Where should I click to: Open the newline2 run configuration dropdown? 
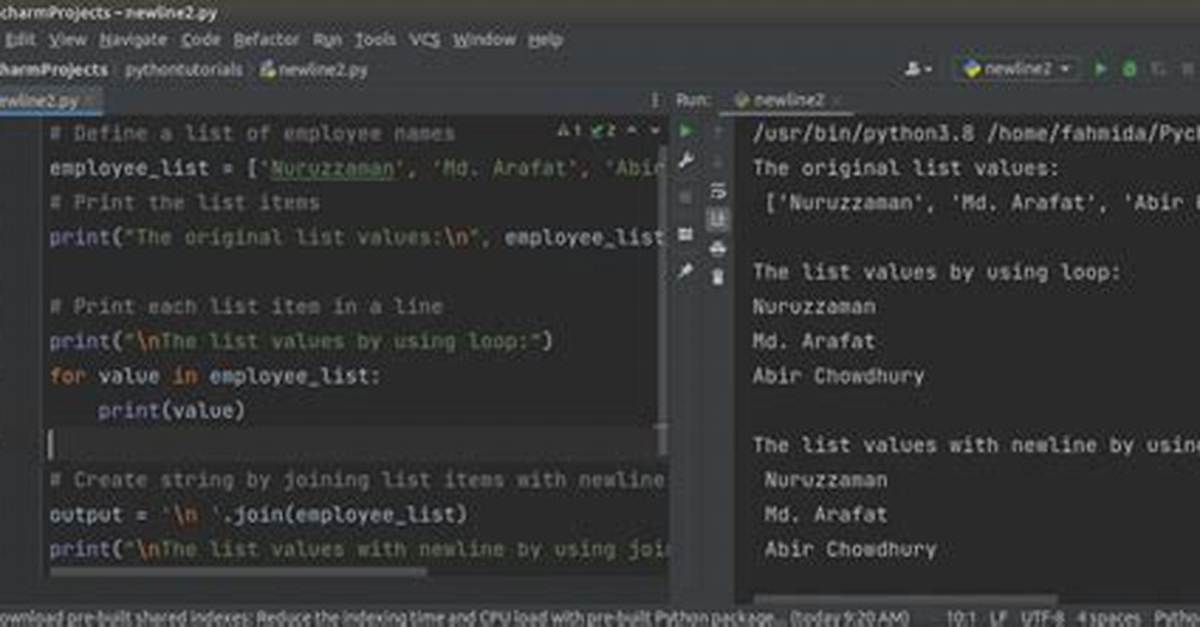pyautogui.click(x=1016, y=69)
